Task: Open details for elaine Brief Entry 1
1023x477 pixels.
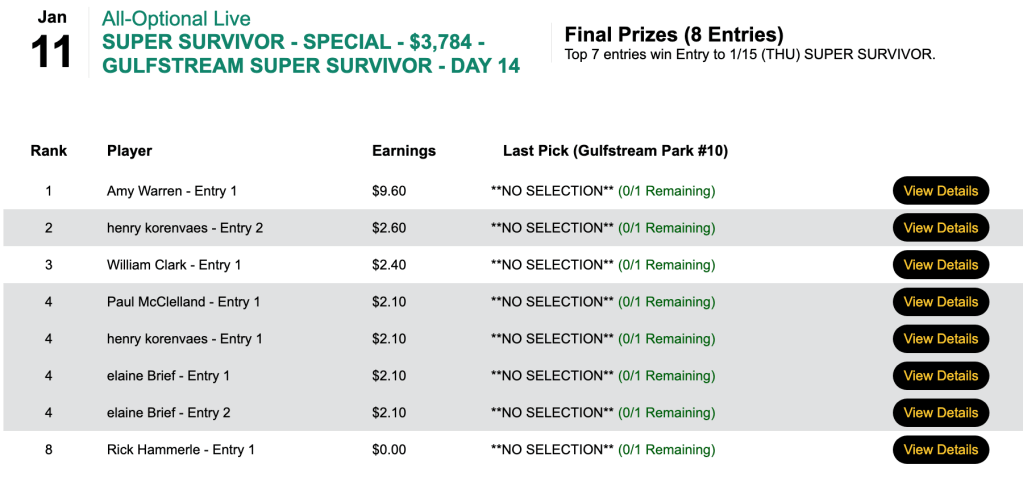Action: pyautogui.click(x=940, y=376)
